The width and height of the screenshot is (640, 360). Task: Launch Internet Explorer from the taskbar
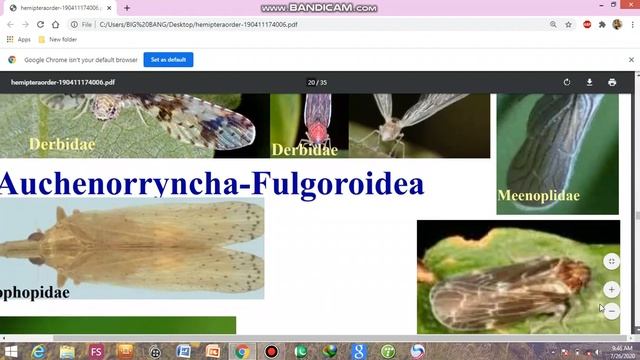[38, 351]
